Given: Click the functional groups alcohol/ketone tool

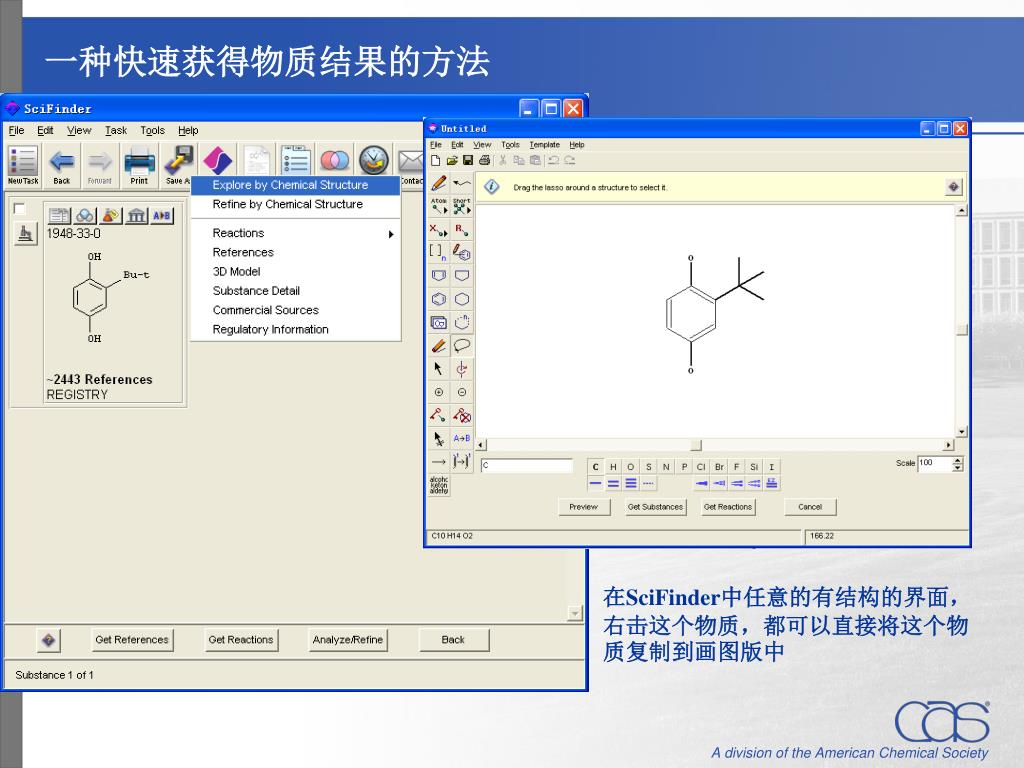Looking at the screenshot, I should pyautogui.click(x=439, y=485).
